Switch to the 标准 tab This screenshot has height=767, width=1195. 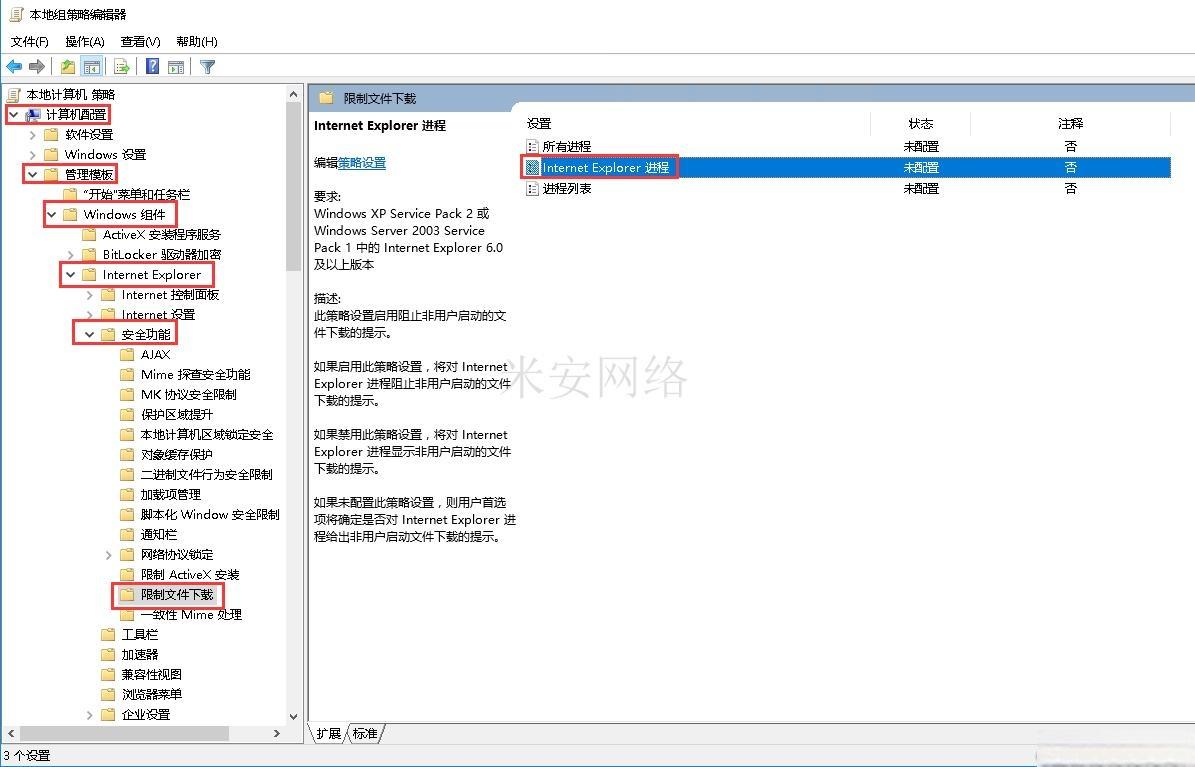pos(365,733)
